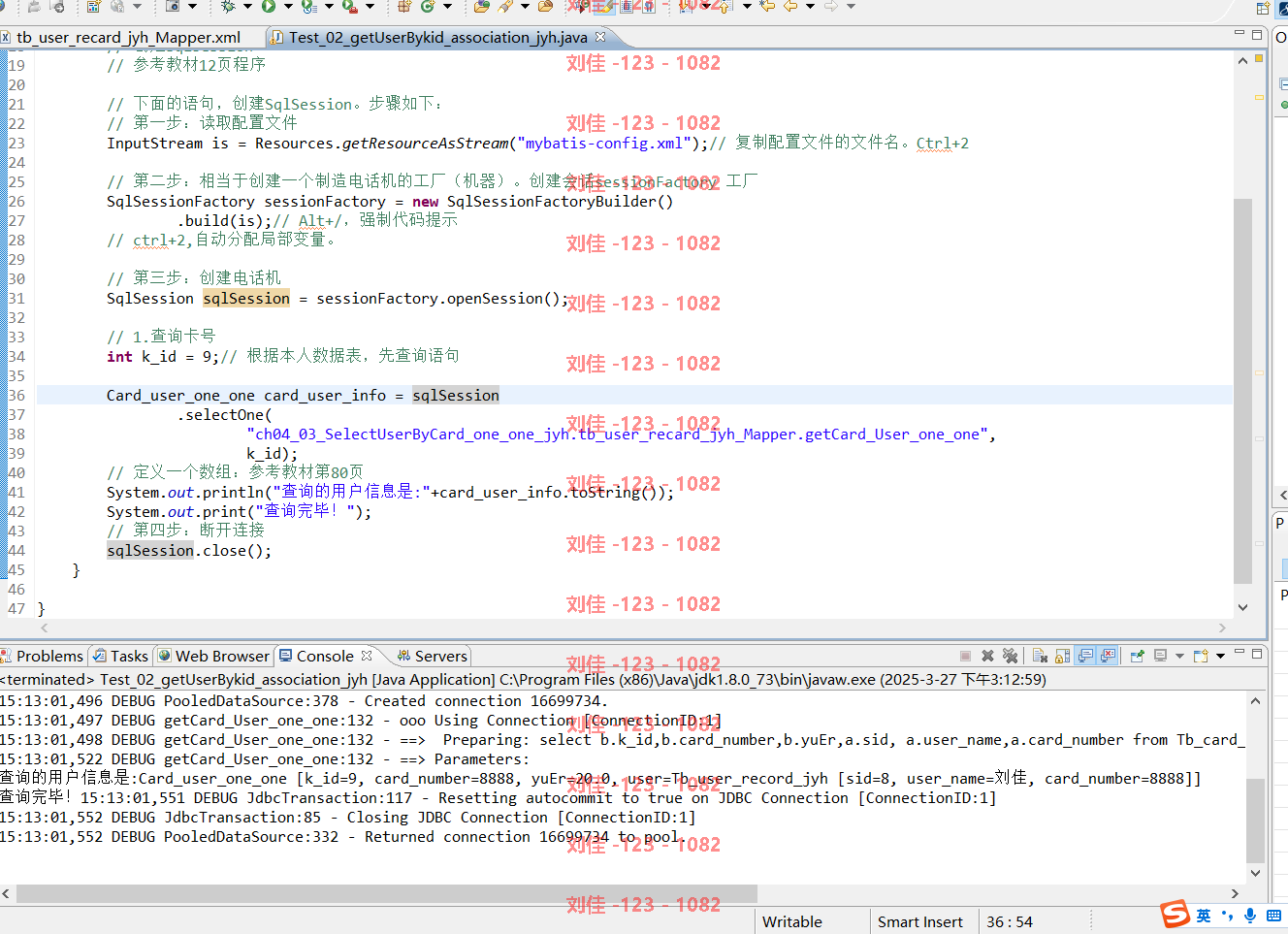Click the Sogou microphone voice input icon

pyautogui.click(x=1251, y=915)
